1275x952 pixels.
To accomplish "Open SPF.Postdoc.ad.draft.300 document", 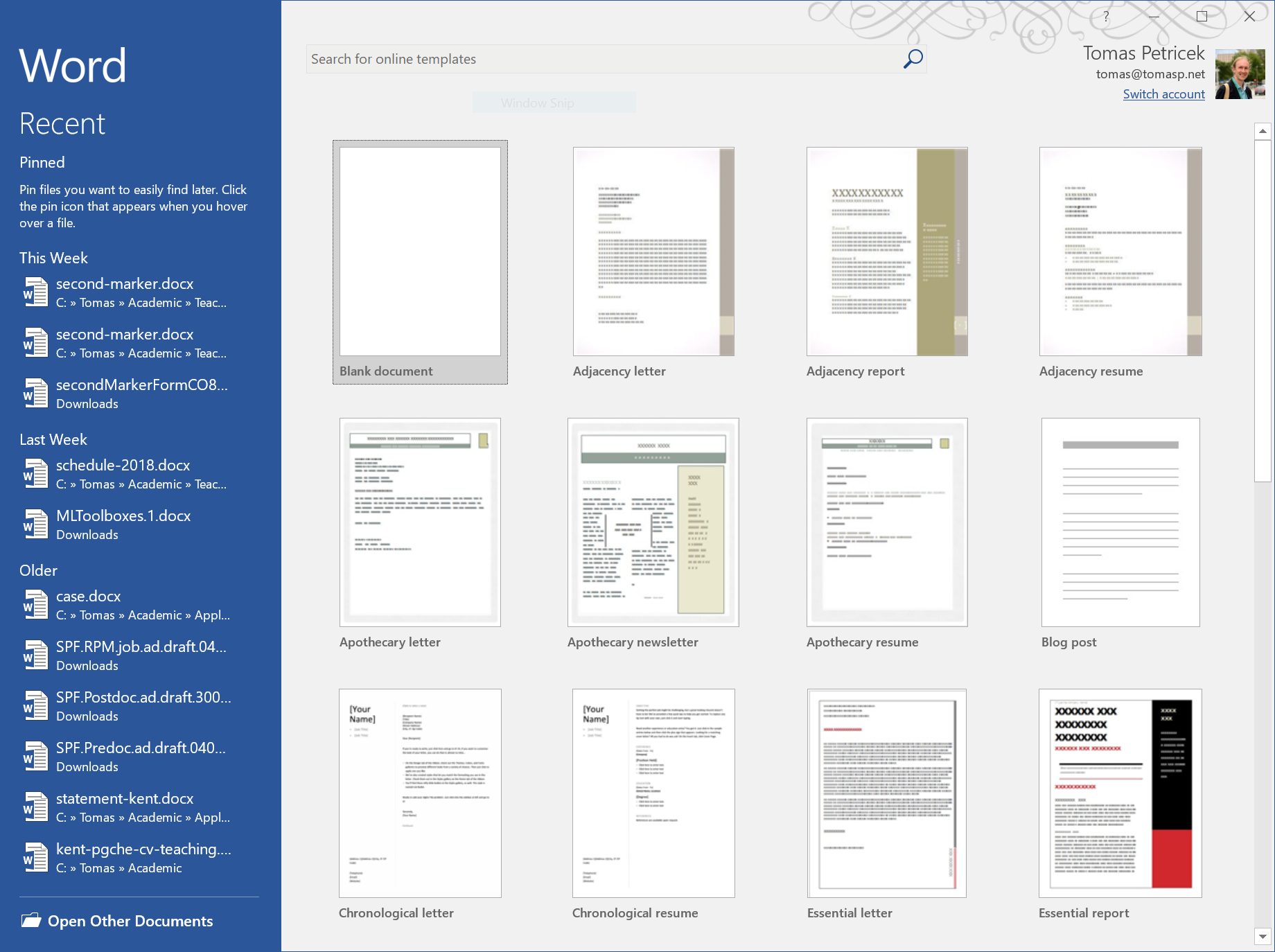I will tap(141, 706).
